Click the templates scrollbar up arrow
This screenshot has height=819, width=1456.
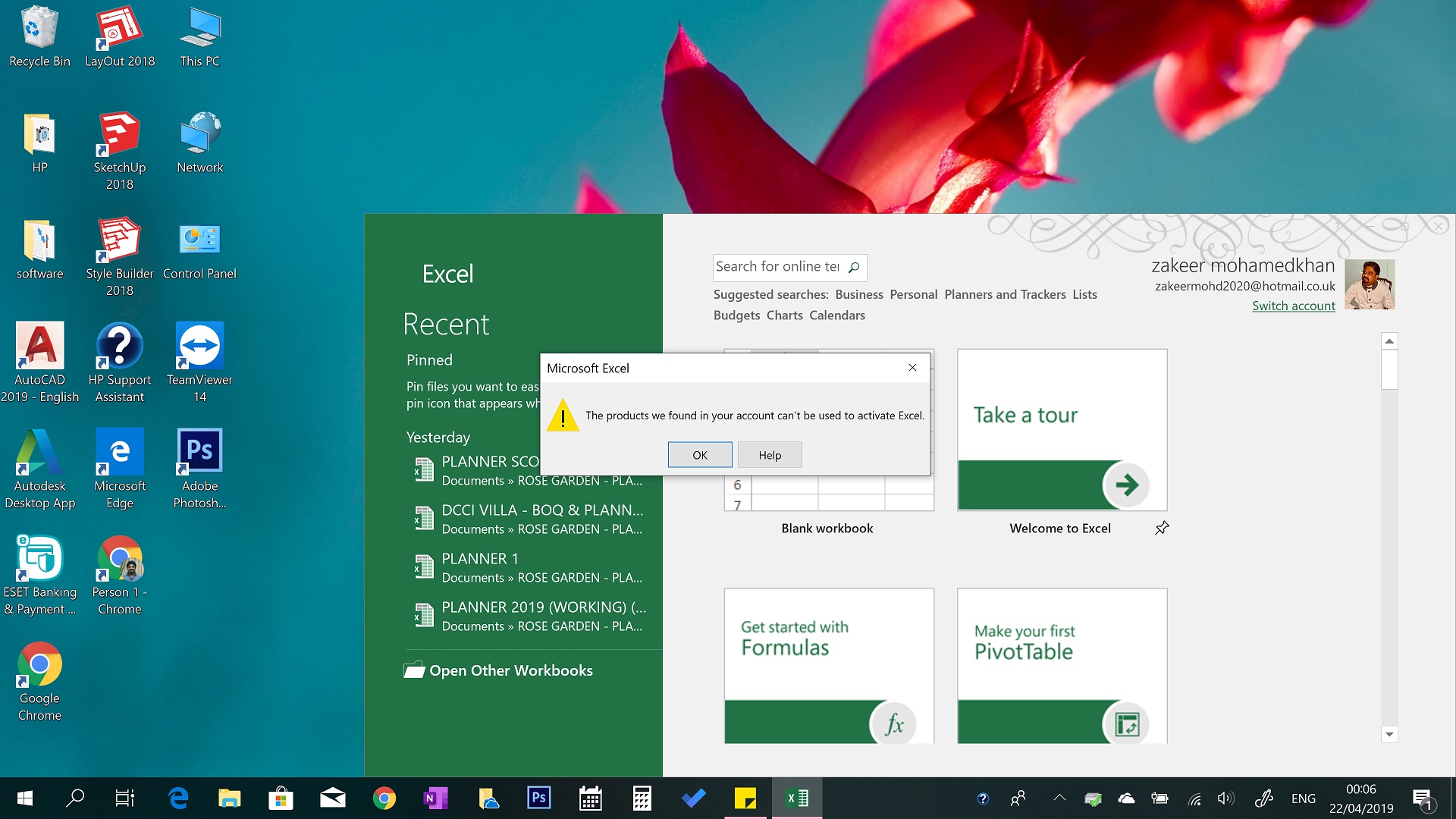click(x=1389, y=341)
